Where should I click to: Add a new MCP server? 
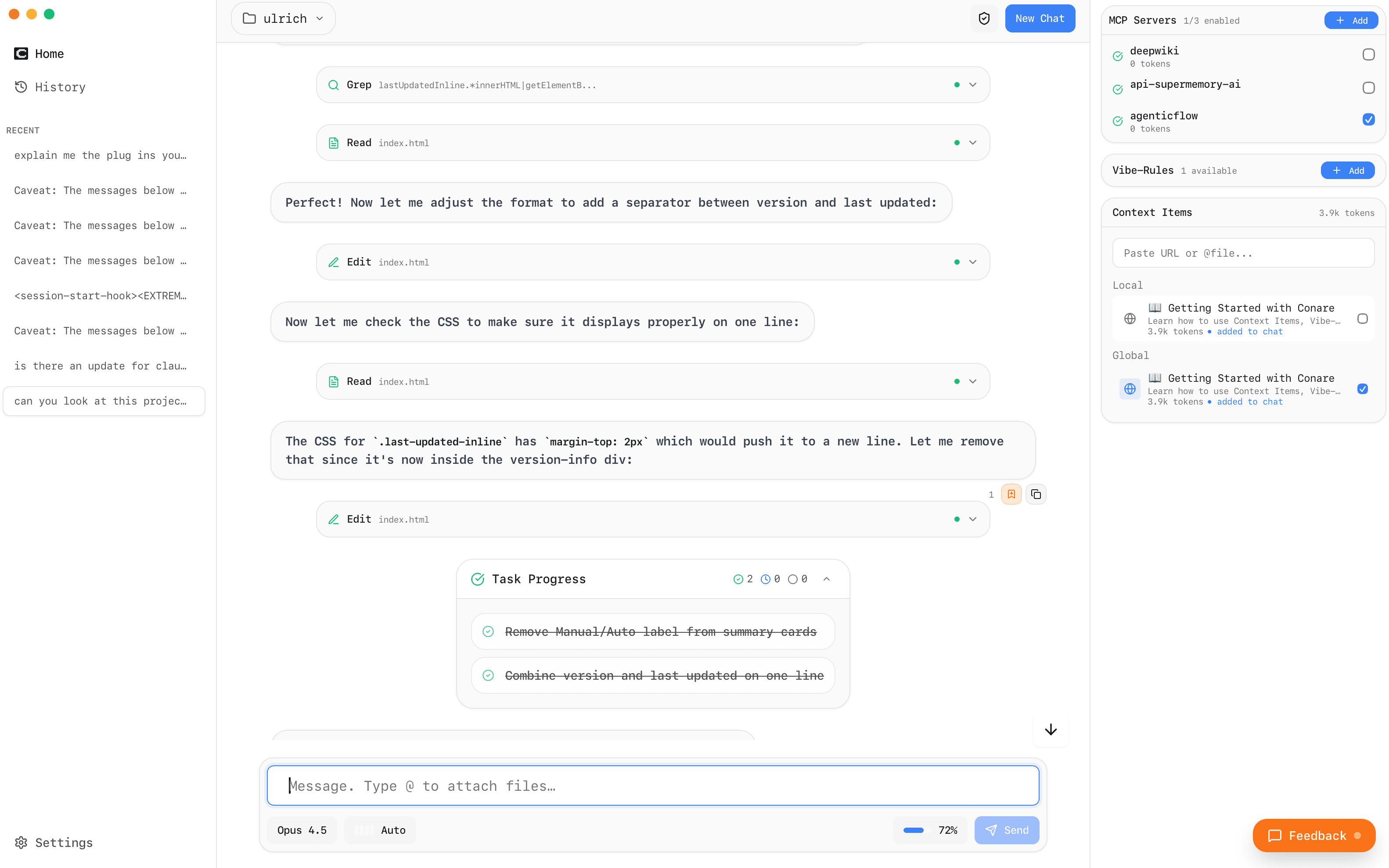[x=1350, y=20]
